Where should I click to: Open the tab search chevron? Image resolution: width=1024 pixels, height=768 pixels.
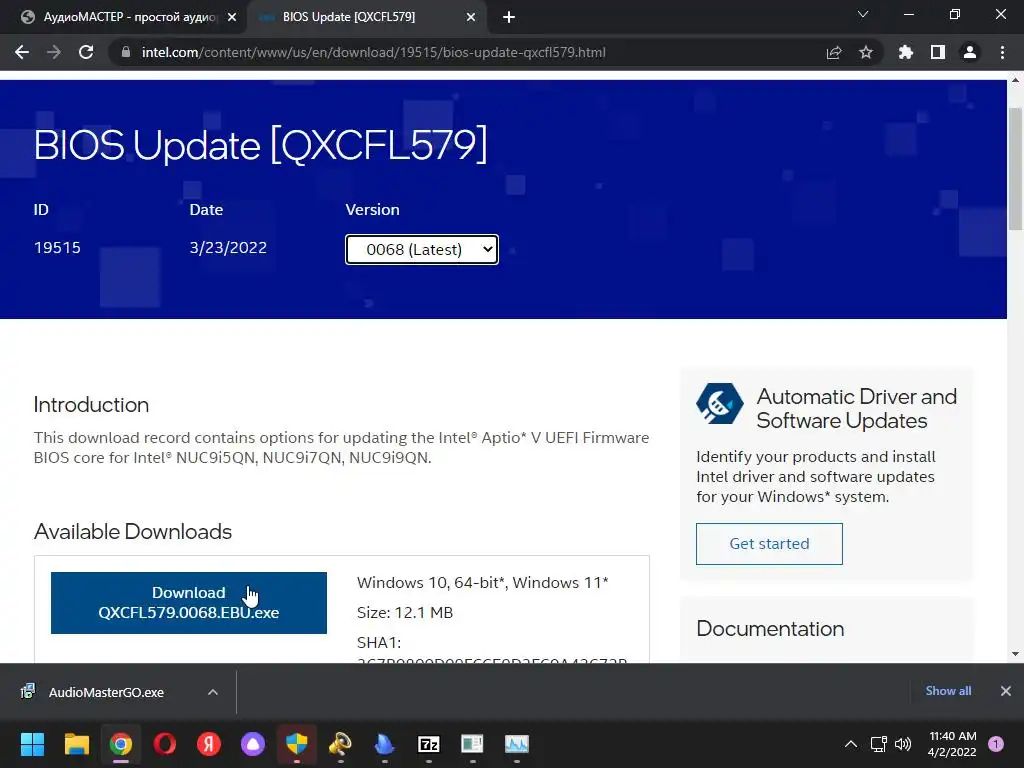(863, 14)
